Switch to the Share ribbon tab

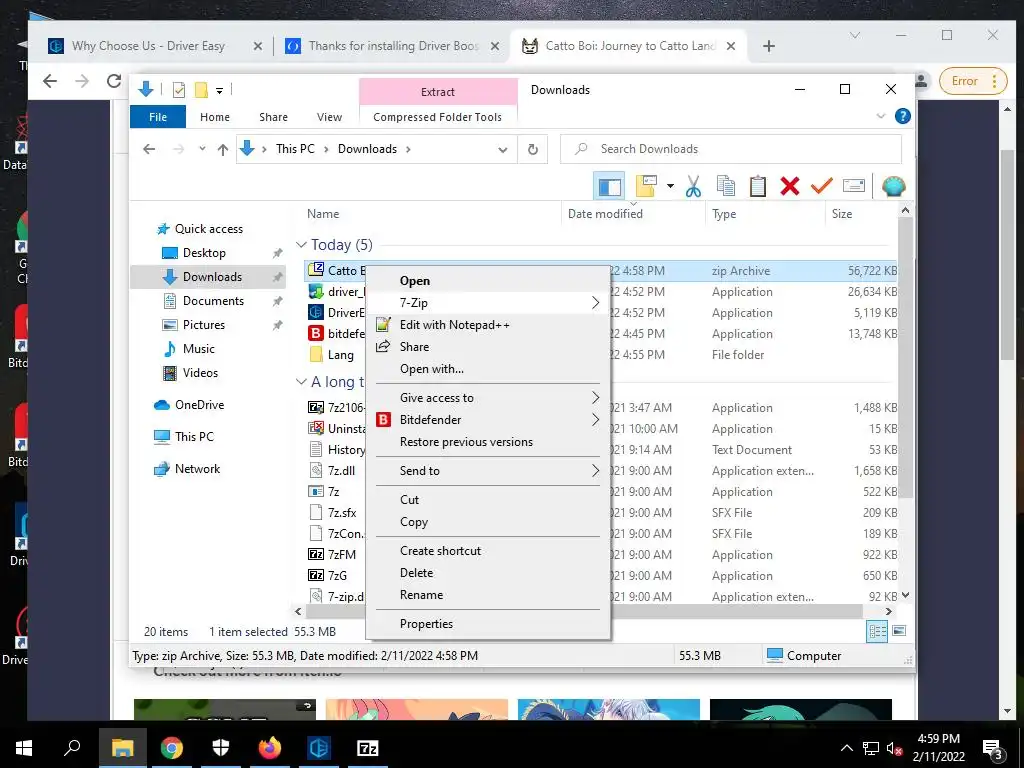click(273, 117)
